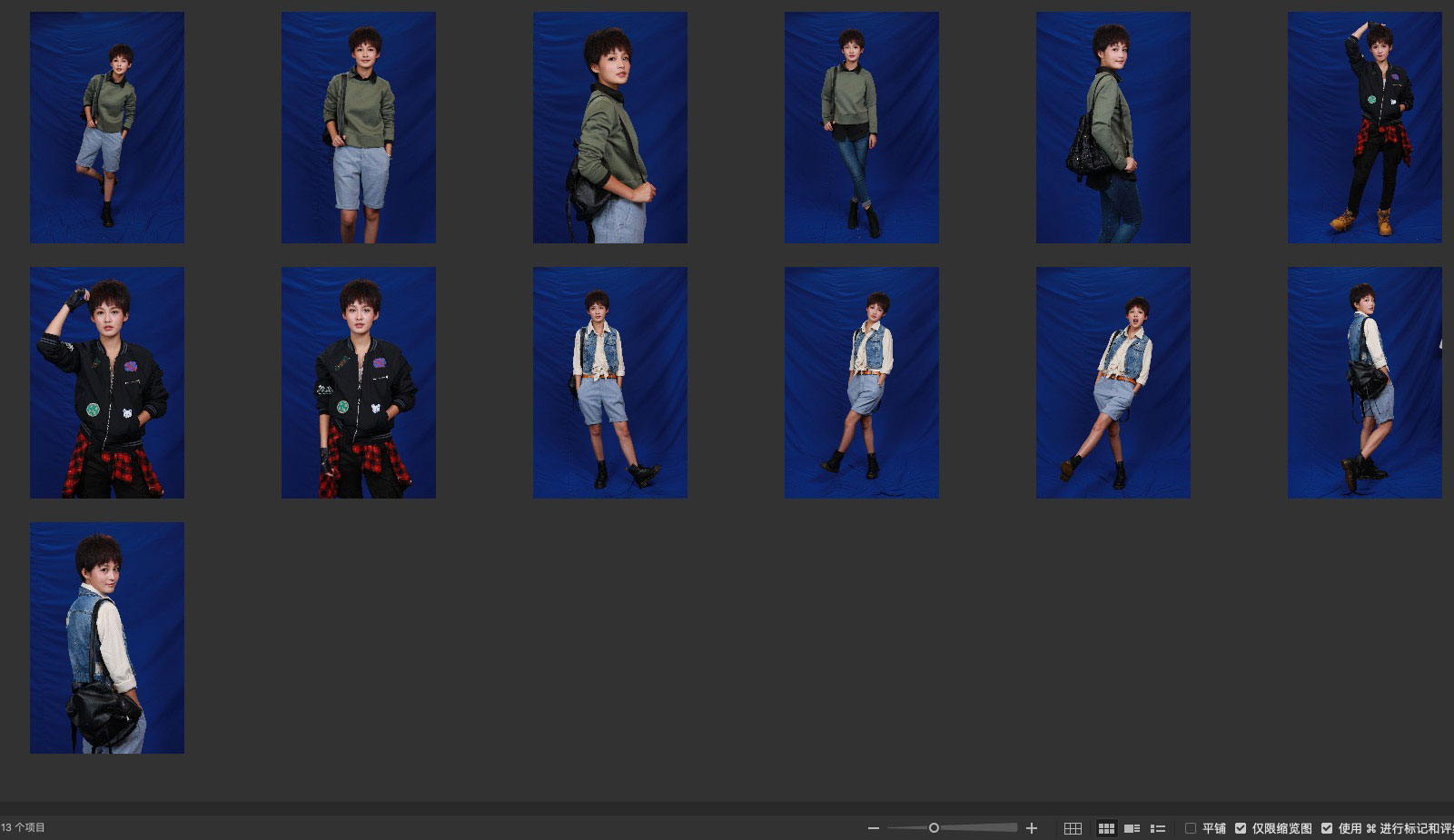Select the close-up black bomber photo with hand on head

[x=107, y=382]
